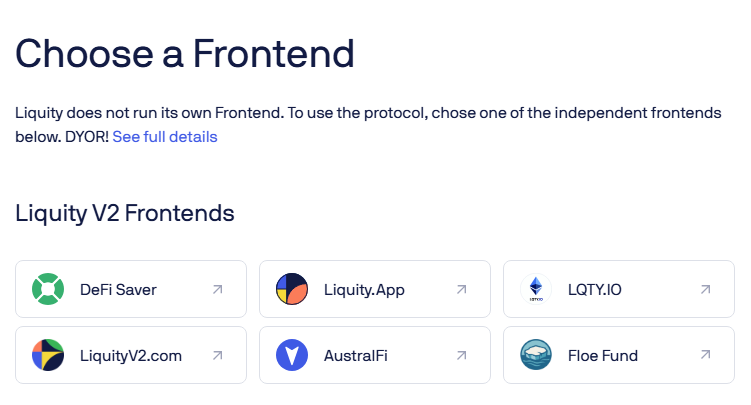Open the See full details link
Viewport: 751px width, 405px height.
pyautogui.click(x=164, y=137)
